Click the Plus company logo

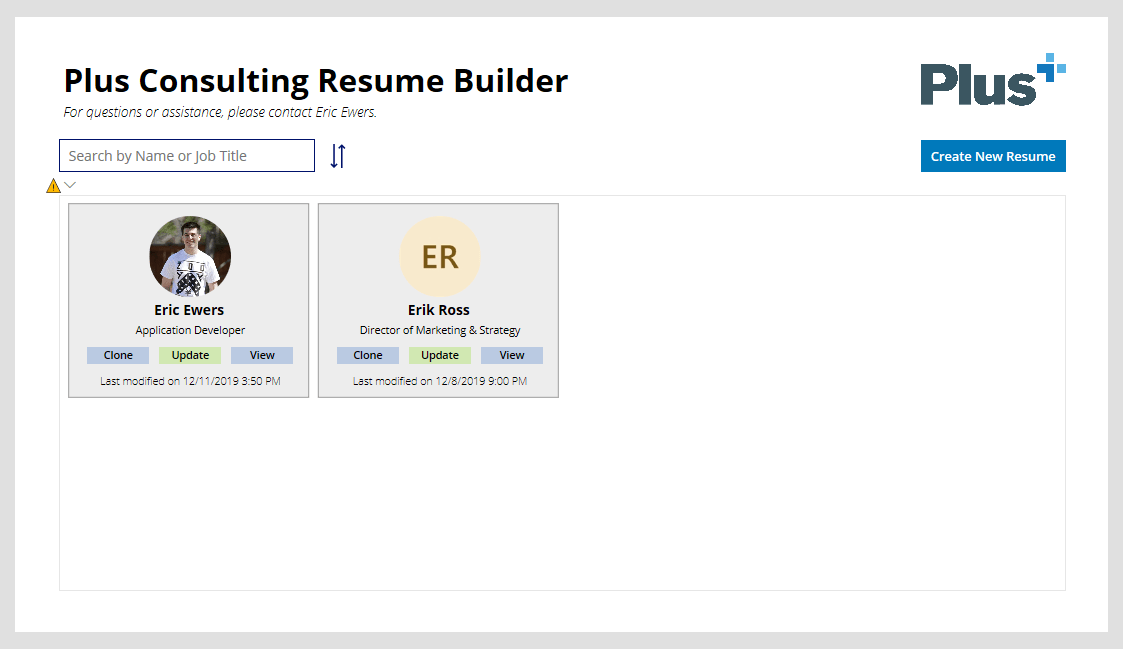coord(992,80)
